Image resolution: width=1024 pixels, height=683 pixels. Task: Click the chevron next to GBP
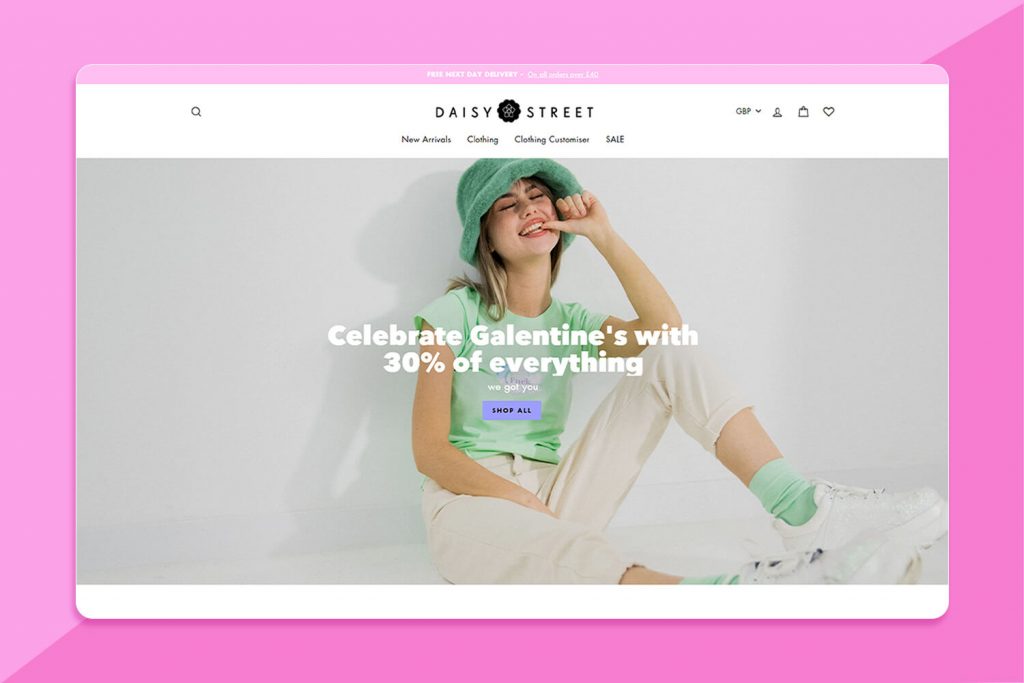tap(758, 111)
